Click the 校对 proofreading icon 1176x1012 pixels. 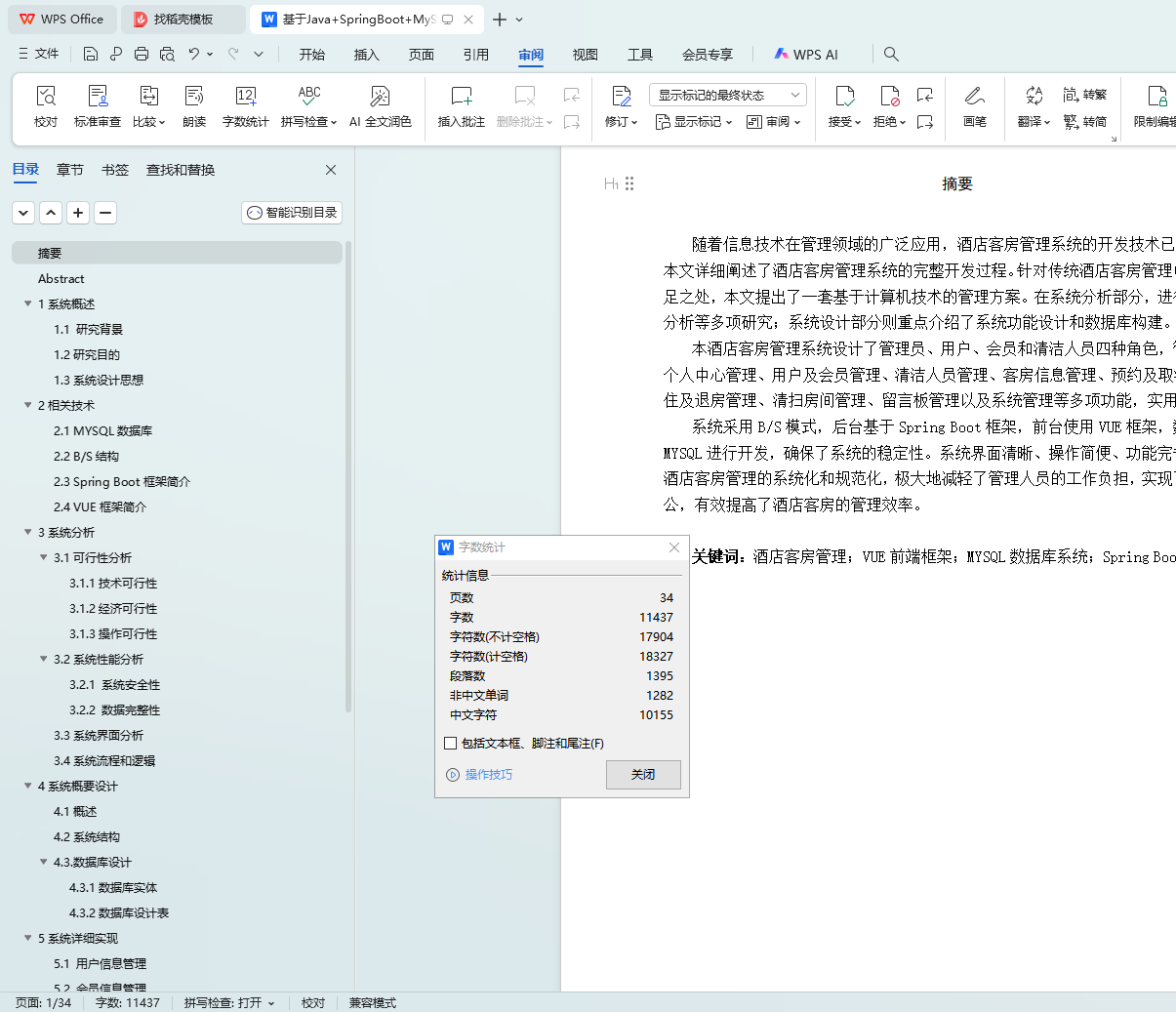(46, 96)
